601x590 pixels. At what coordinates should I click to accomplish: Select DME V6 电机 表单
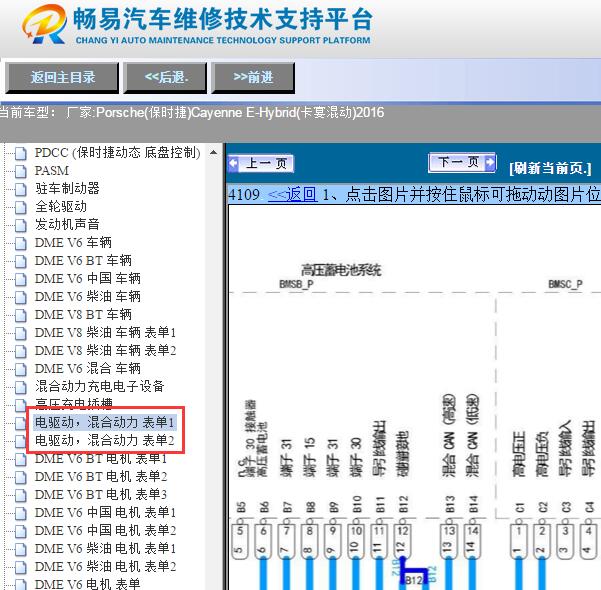coord(87,584)
